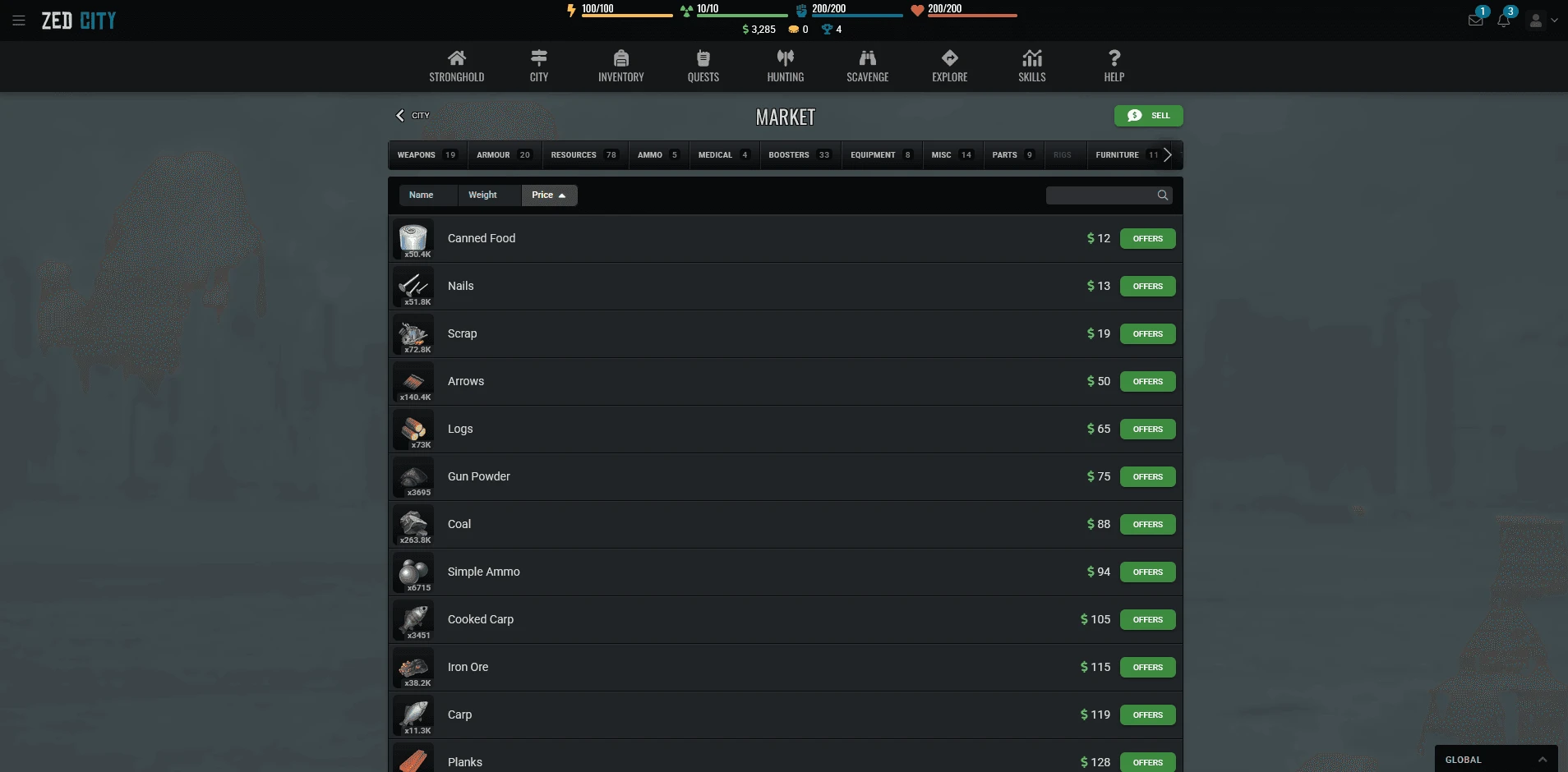Open the notifications bell icon

(x=1503, y=21)
